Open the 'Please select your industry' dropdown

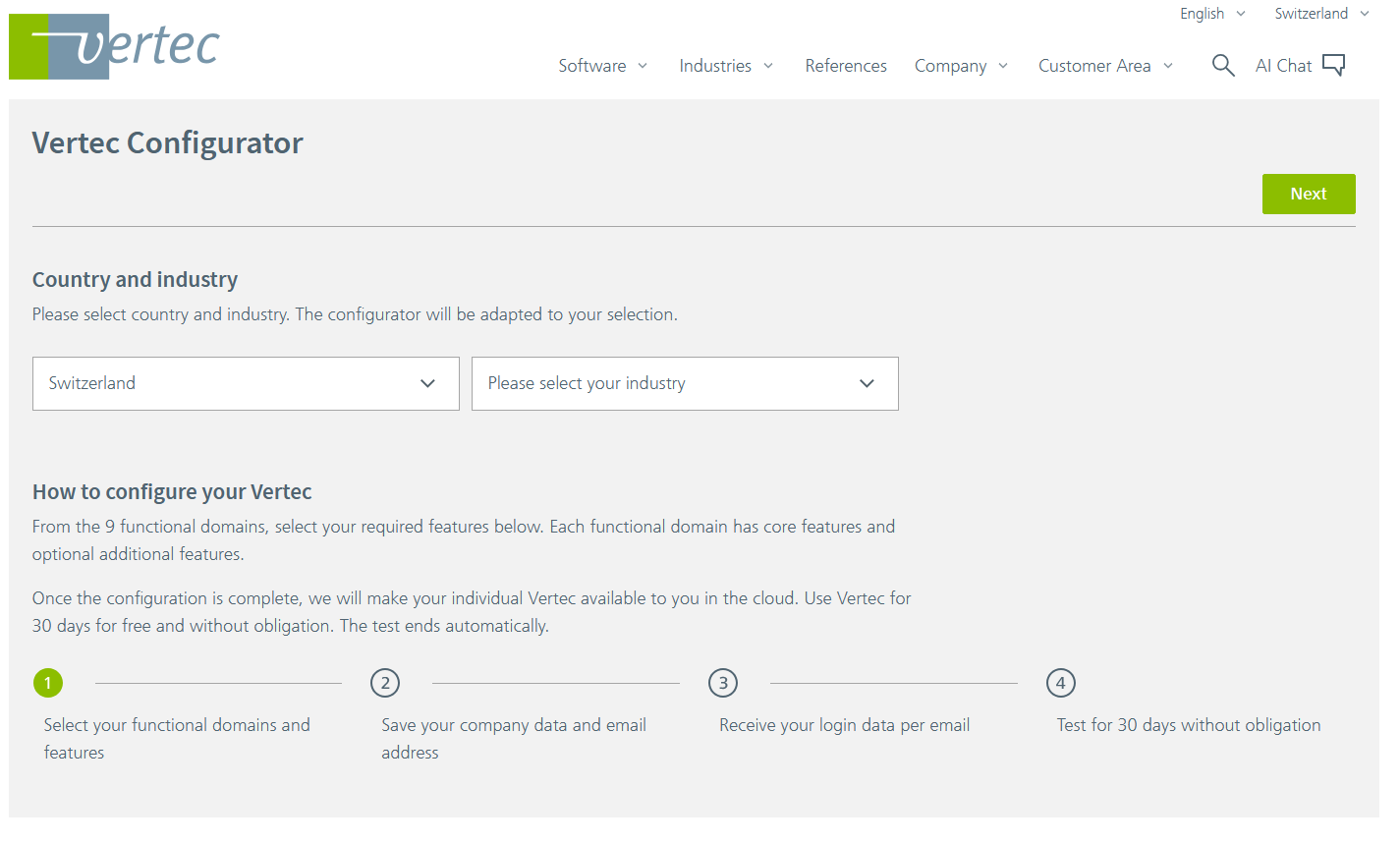(685, 383)
